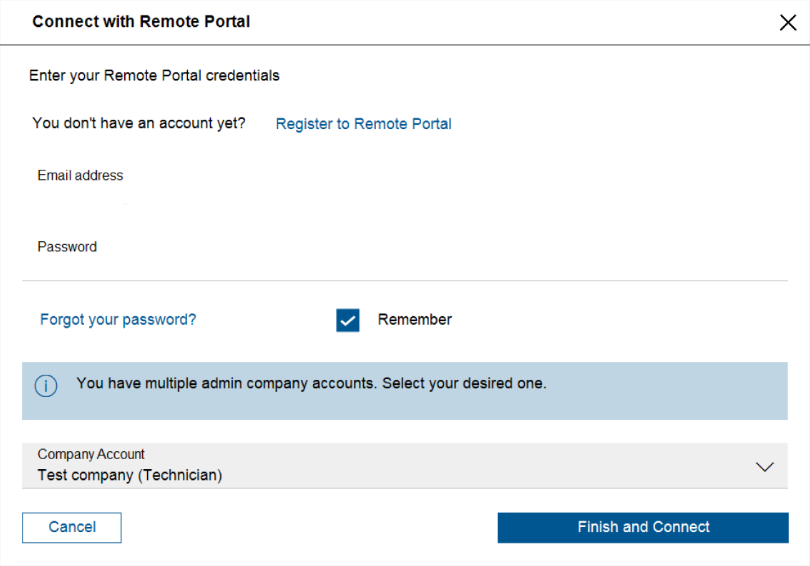Click the Finish and Connect button
Screen dimensions: 810x566
[x=643, y=527]
